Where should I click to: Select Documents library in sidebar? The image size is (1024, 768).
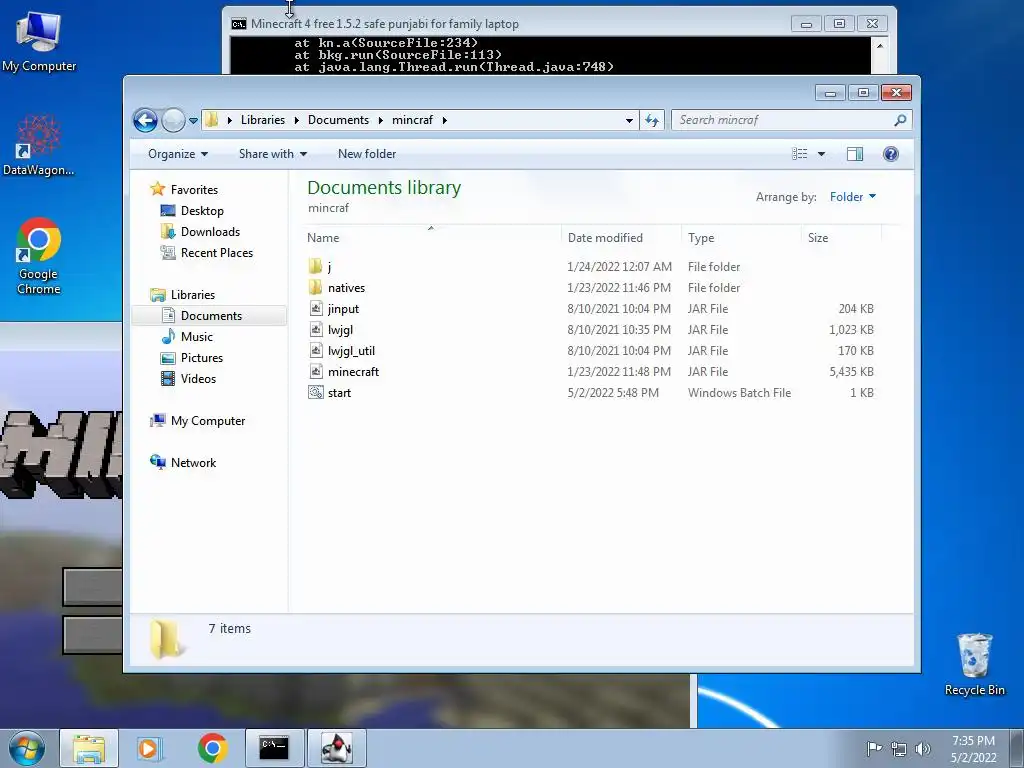tap(211, 315)
